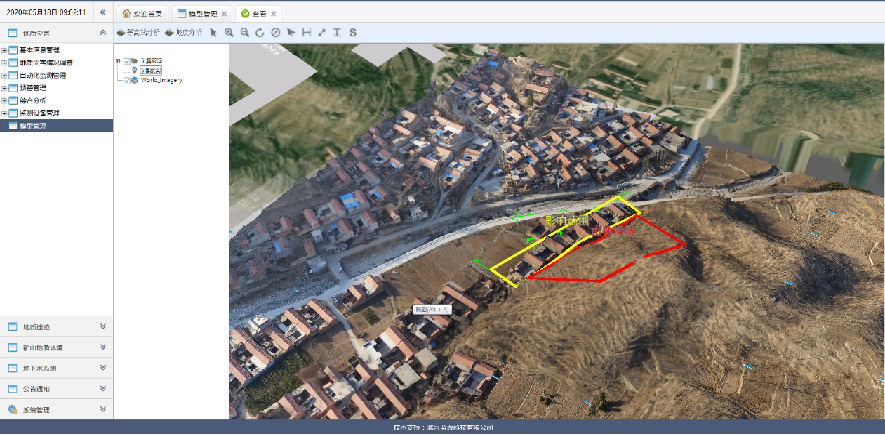This screenshot has height=435, width=885.
Task: Click the gear icon beside 系统管理
Action: (12, 410)
